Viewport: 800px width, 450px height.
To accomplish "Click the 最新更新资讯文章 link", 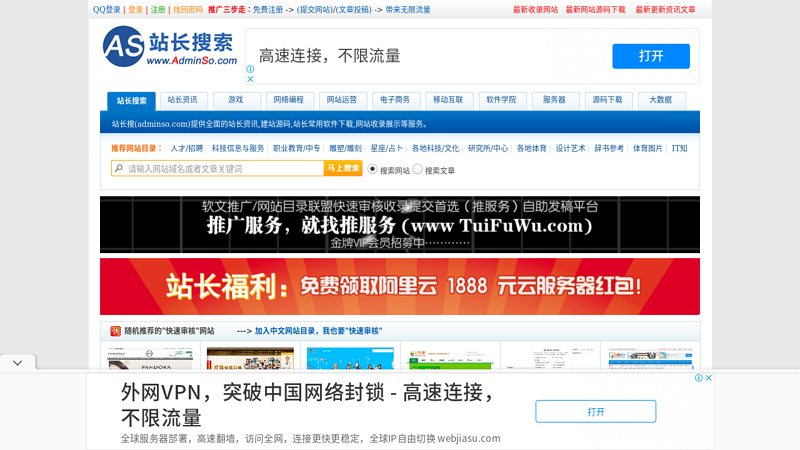I will click(665, 10).
